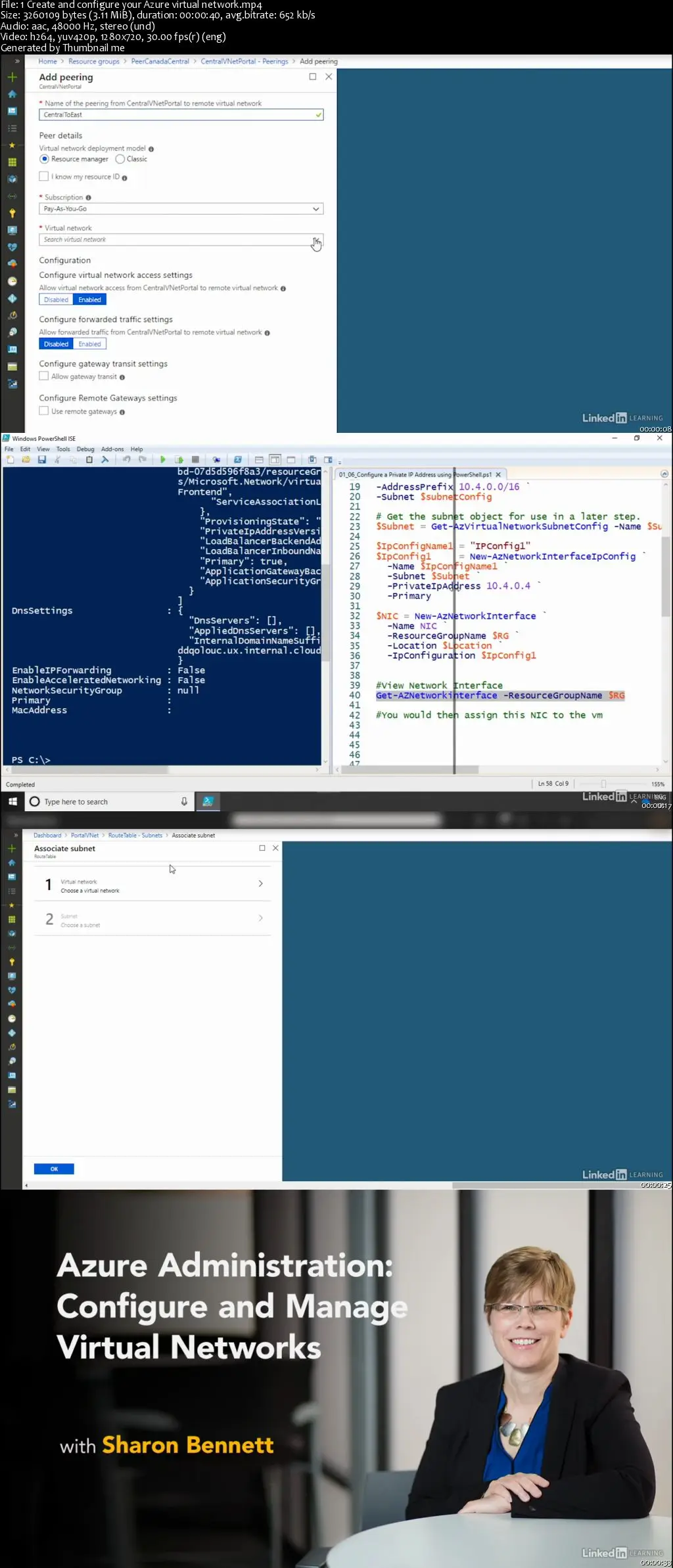The image size is (673, 1568).
Task: Click Home breadcrumb link in Add peering view
Action: (47, 61)
